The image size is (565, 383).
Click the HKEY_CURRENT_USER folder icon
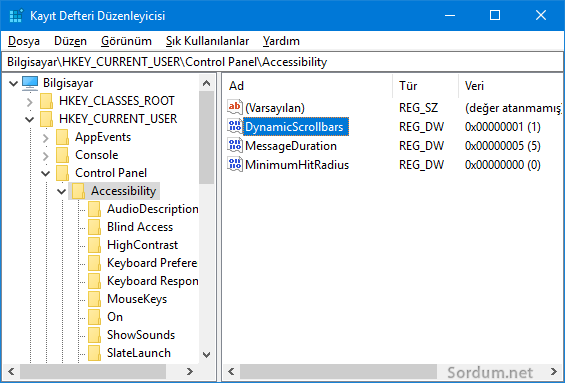(x=46, y=119)
